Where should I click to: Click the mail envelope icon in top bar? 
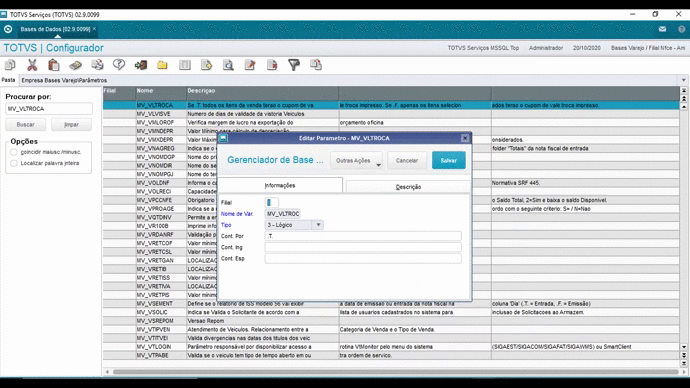662,29
